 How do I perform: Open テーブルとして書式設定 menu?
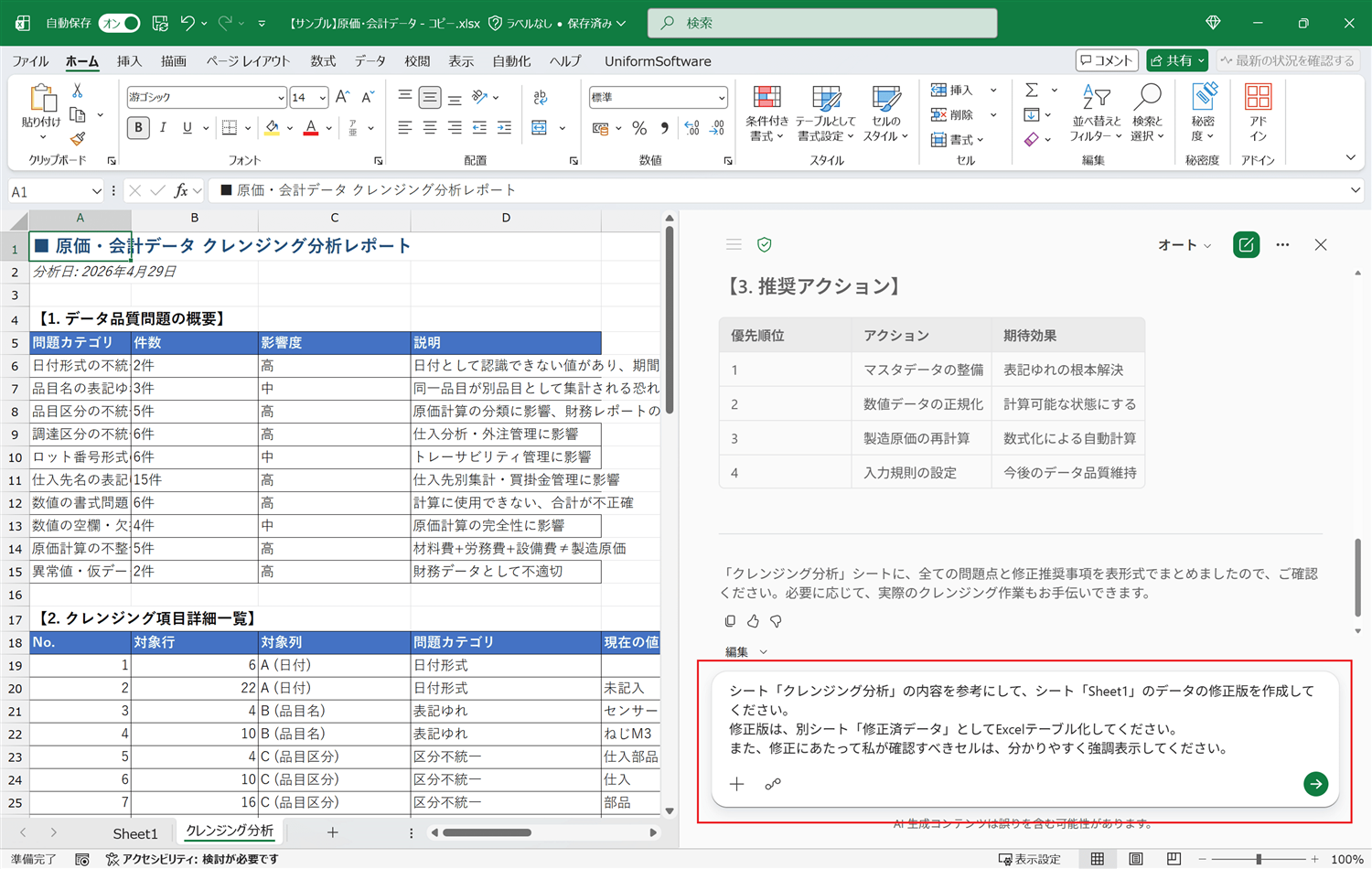tap(825, 113)
